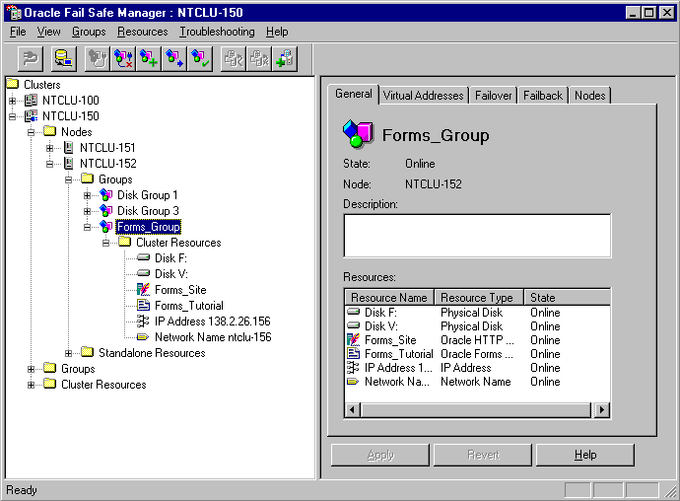This screenshot has height=501, width=680.
Task: Click the database server toolbar icon
Action: 64,59
